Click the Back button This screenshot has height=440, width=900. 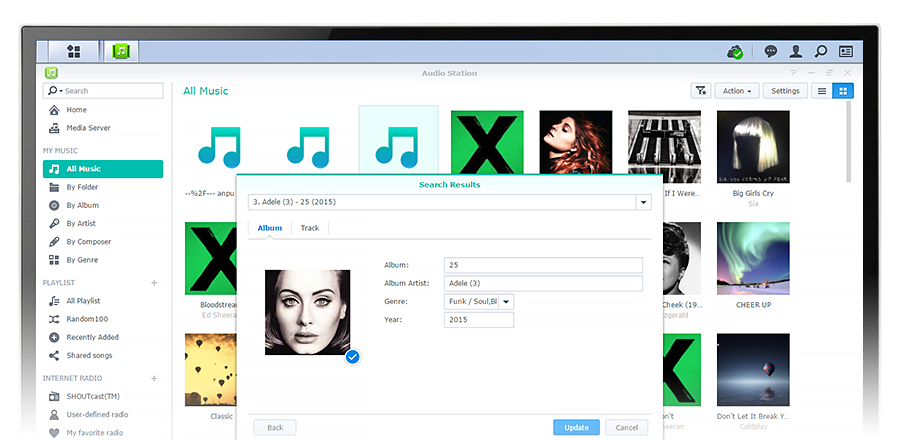275,427
